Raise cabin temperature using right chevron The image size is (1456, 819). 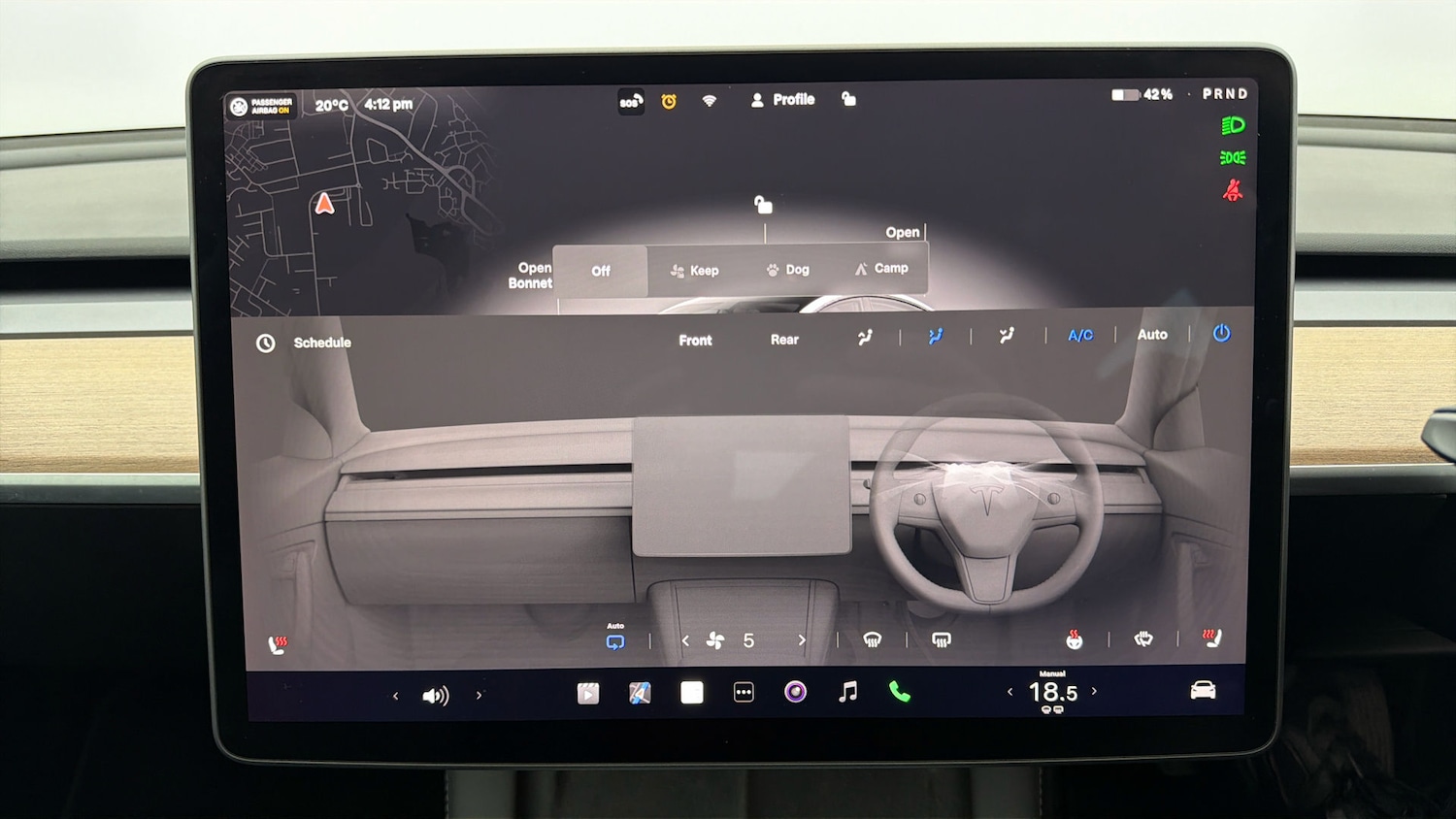click(1095, 691)
